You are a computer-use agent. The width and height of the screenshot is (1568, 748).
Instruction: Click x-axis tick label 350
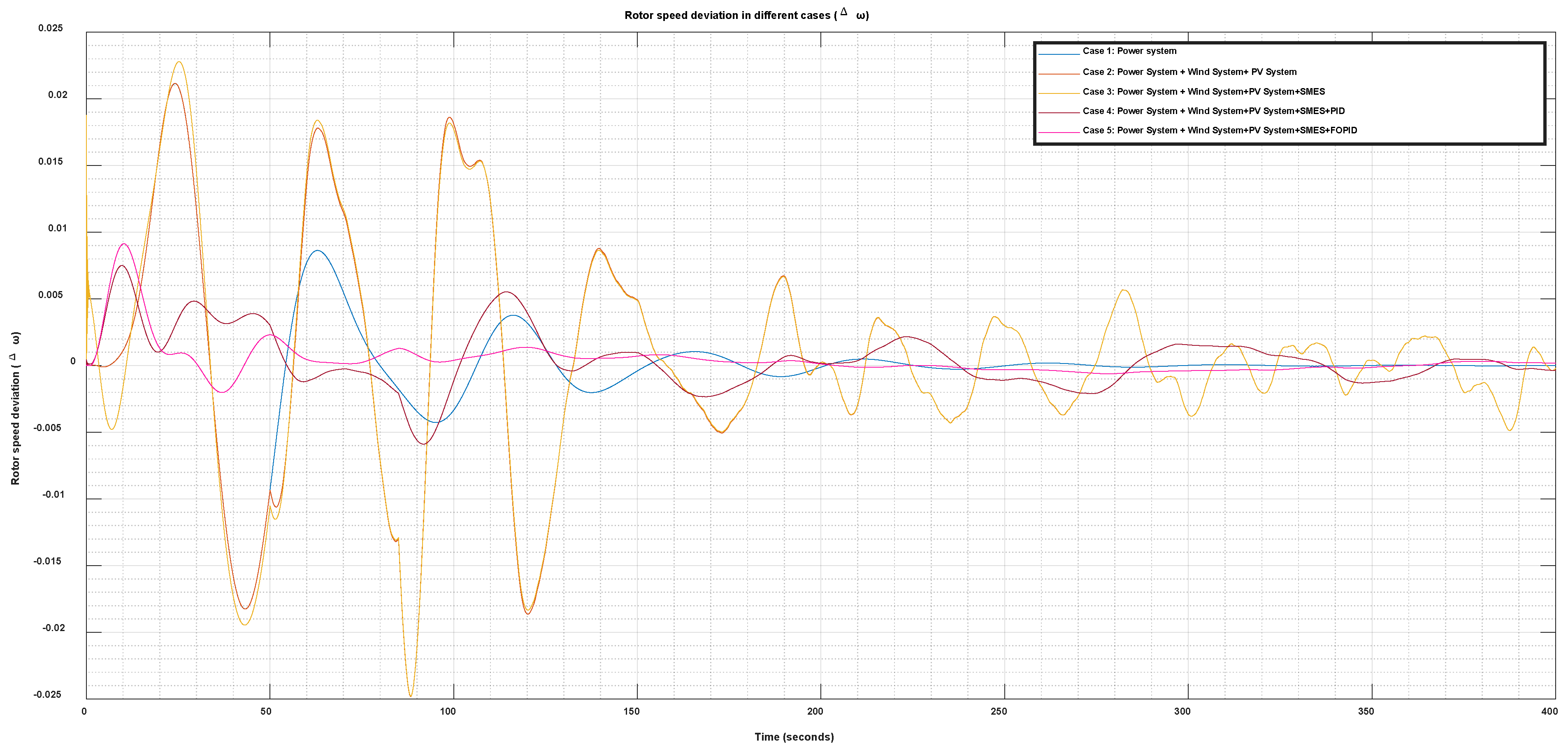(1366, 711)
